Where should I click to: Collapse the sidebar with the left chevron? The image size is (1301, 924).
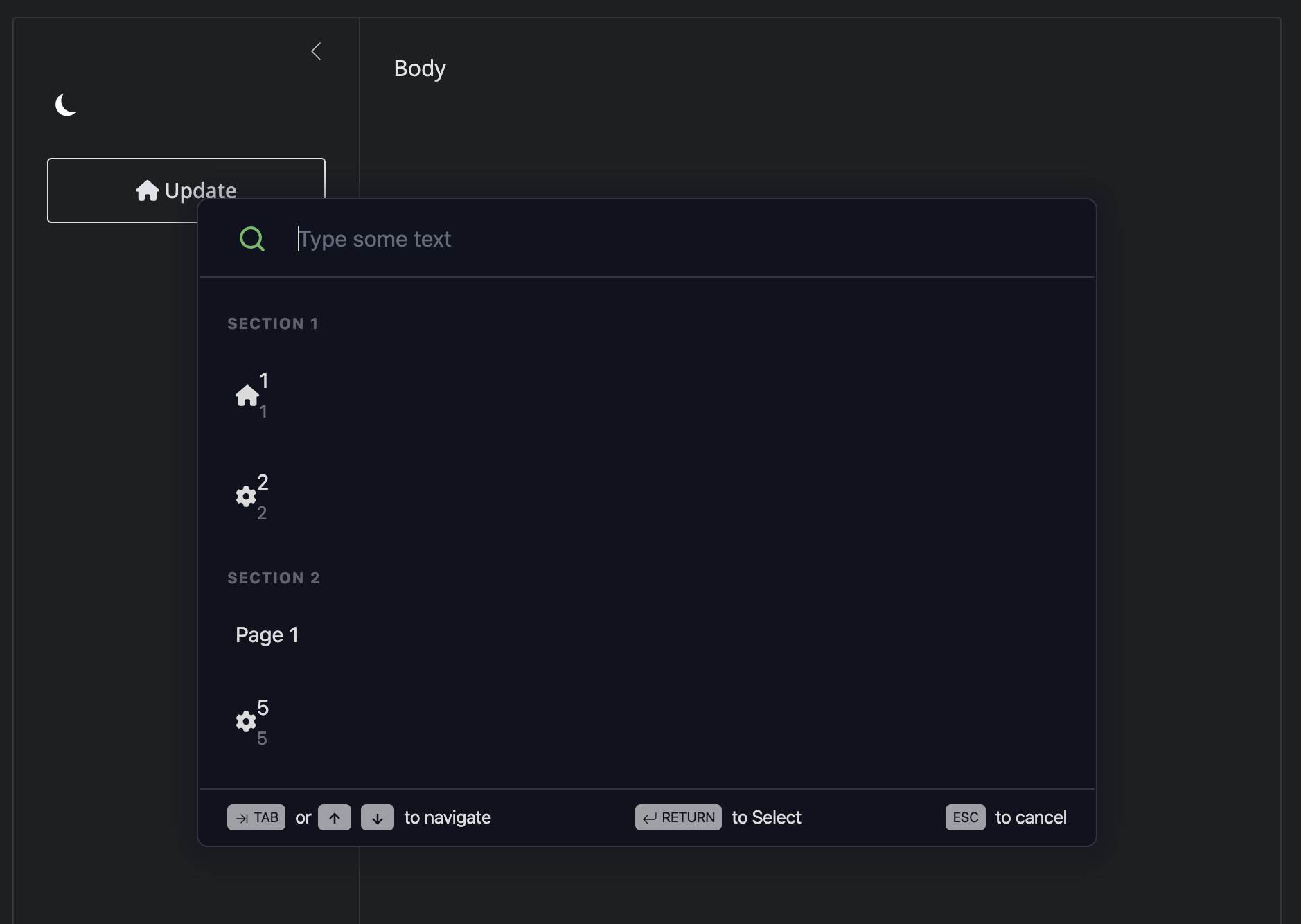(316, 51)
